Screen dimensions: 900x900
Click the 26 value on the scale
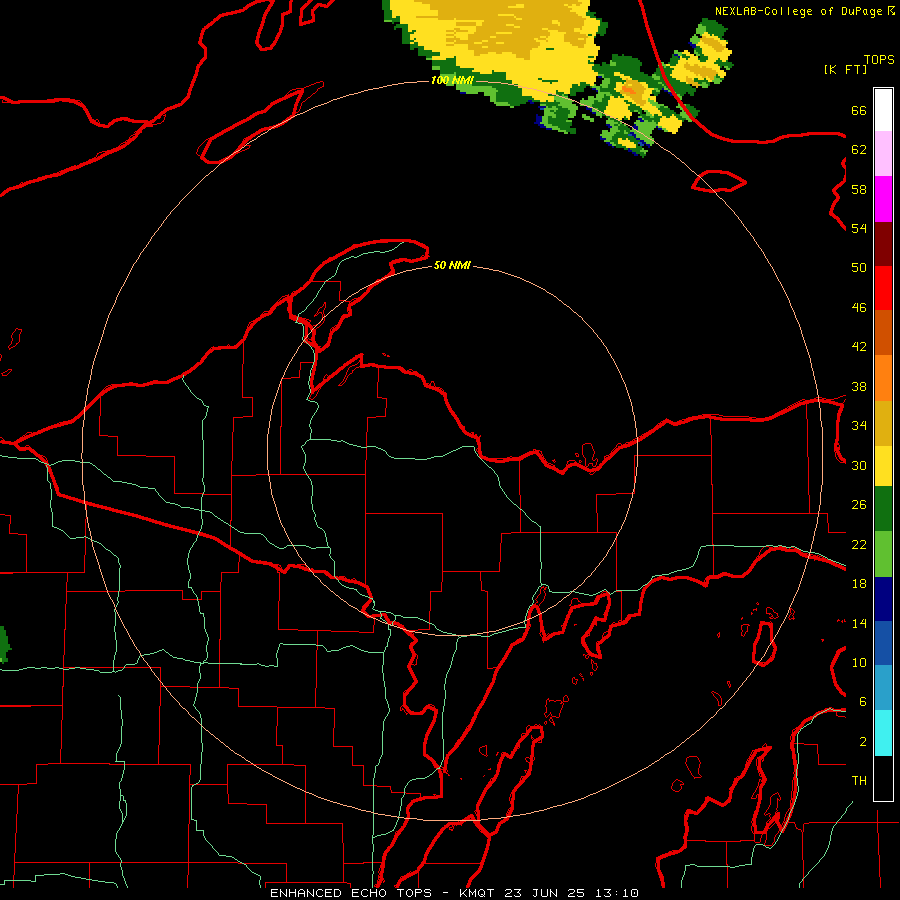[x=859, y=505]
